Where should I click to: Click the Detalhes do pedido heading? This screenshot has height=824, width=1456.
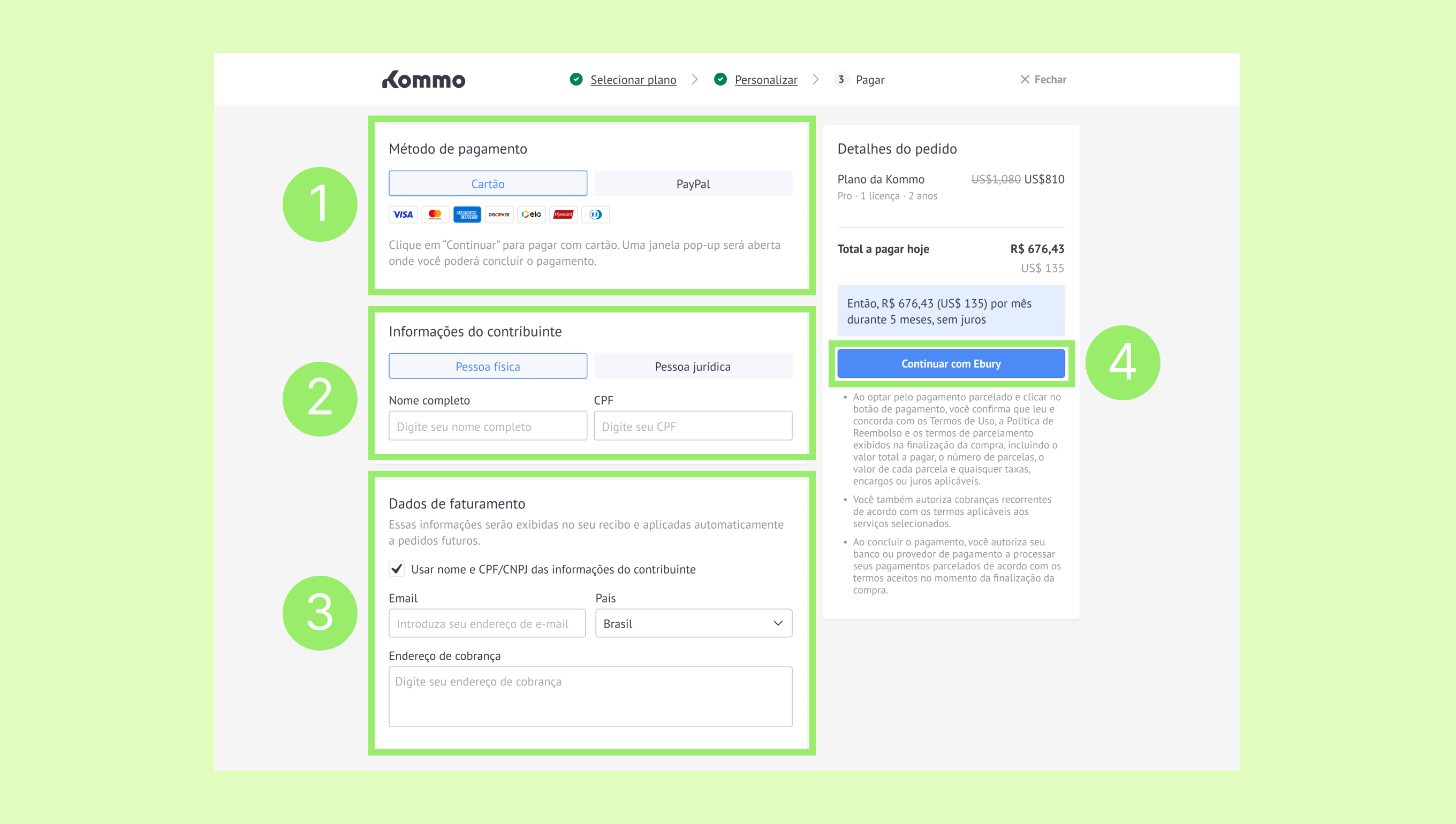897,149
